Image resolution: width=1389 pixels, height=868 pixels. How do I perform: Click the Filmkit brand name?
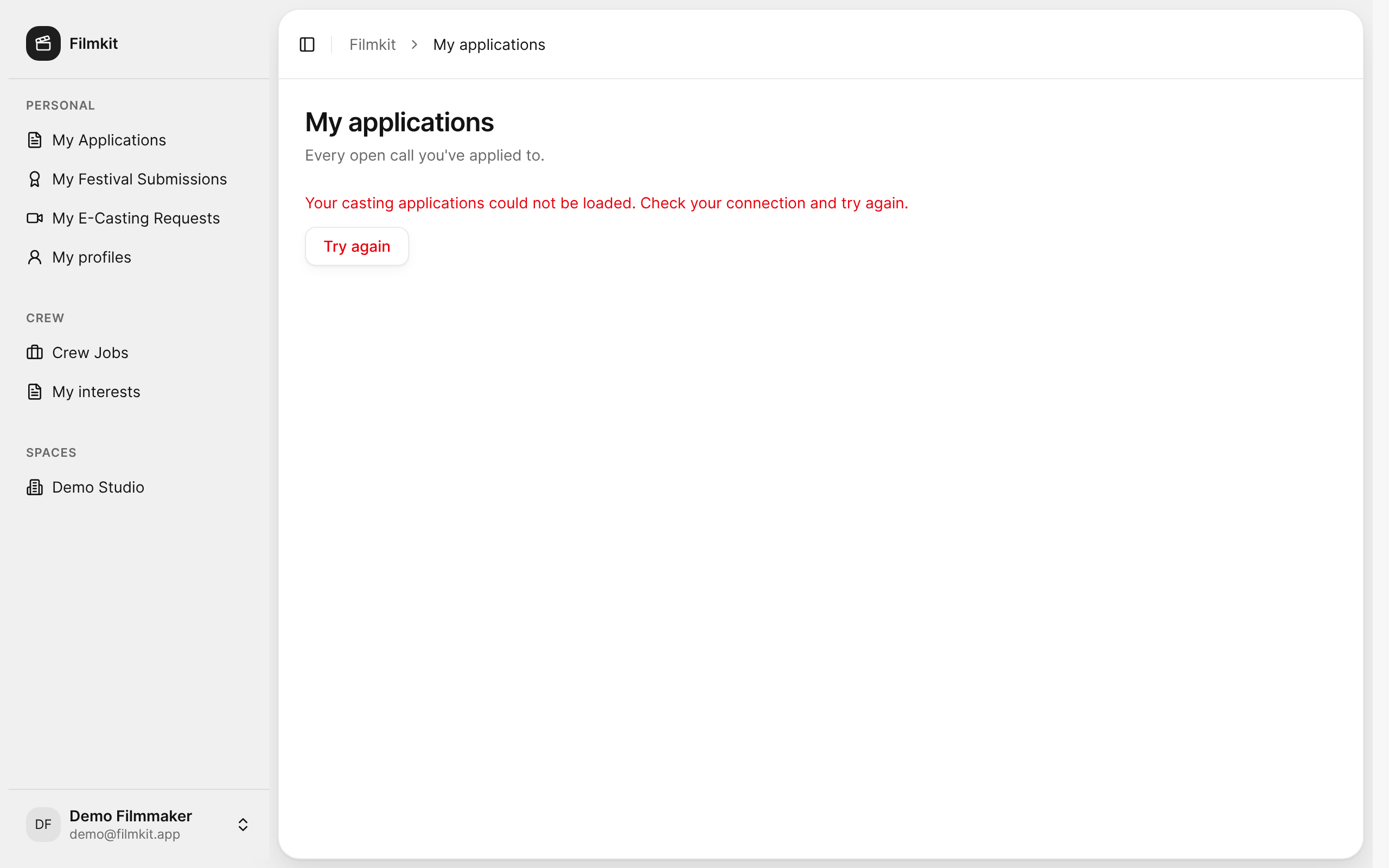(93, 43)
